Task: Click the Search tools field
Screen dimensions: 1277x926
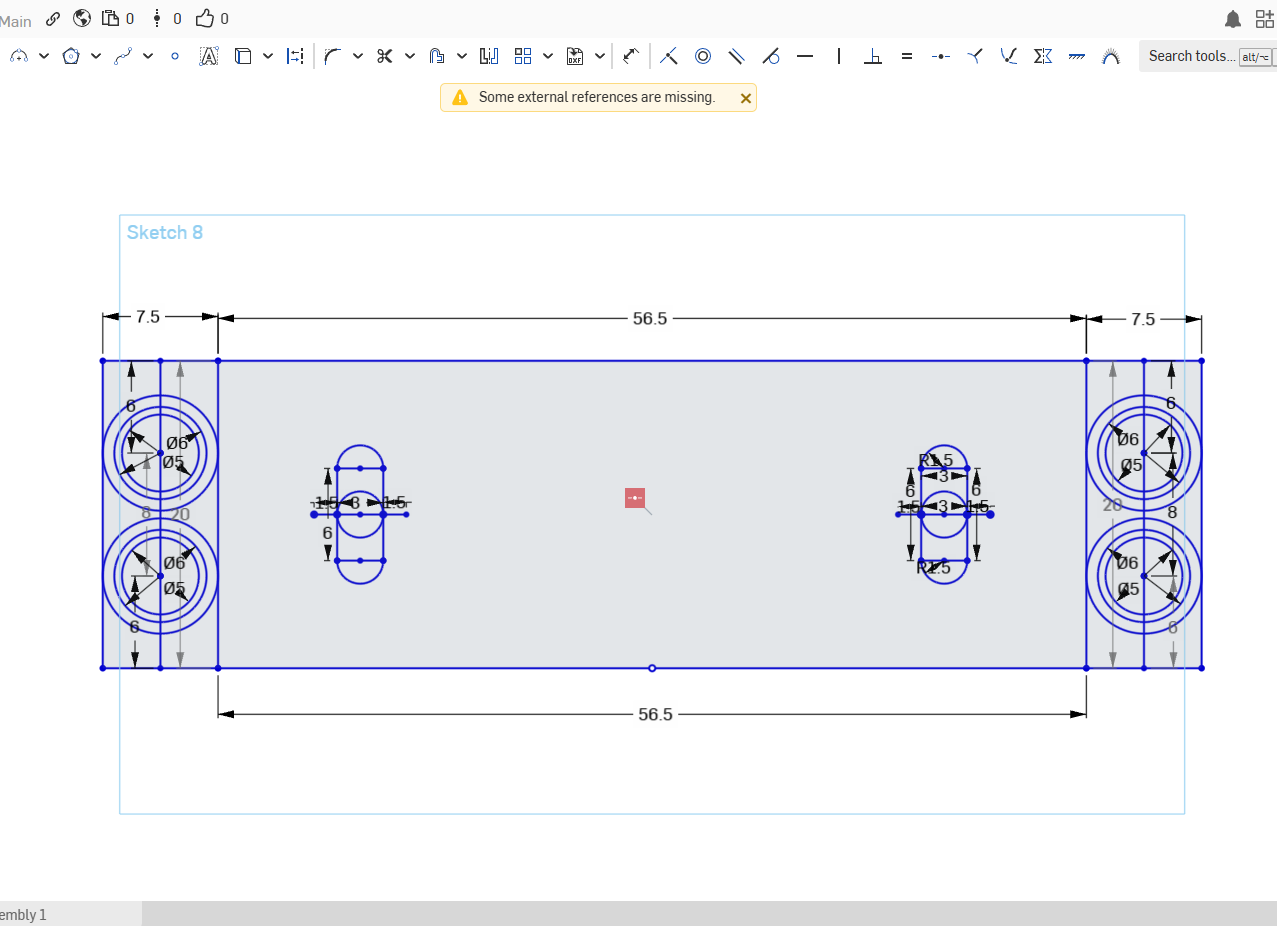Action: pos(1207,56)
